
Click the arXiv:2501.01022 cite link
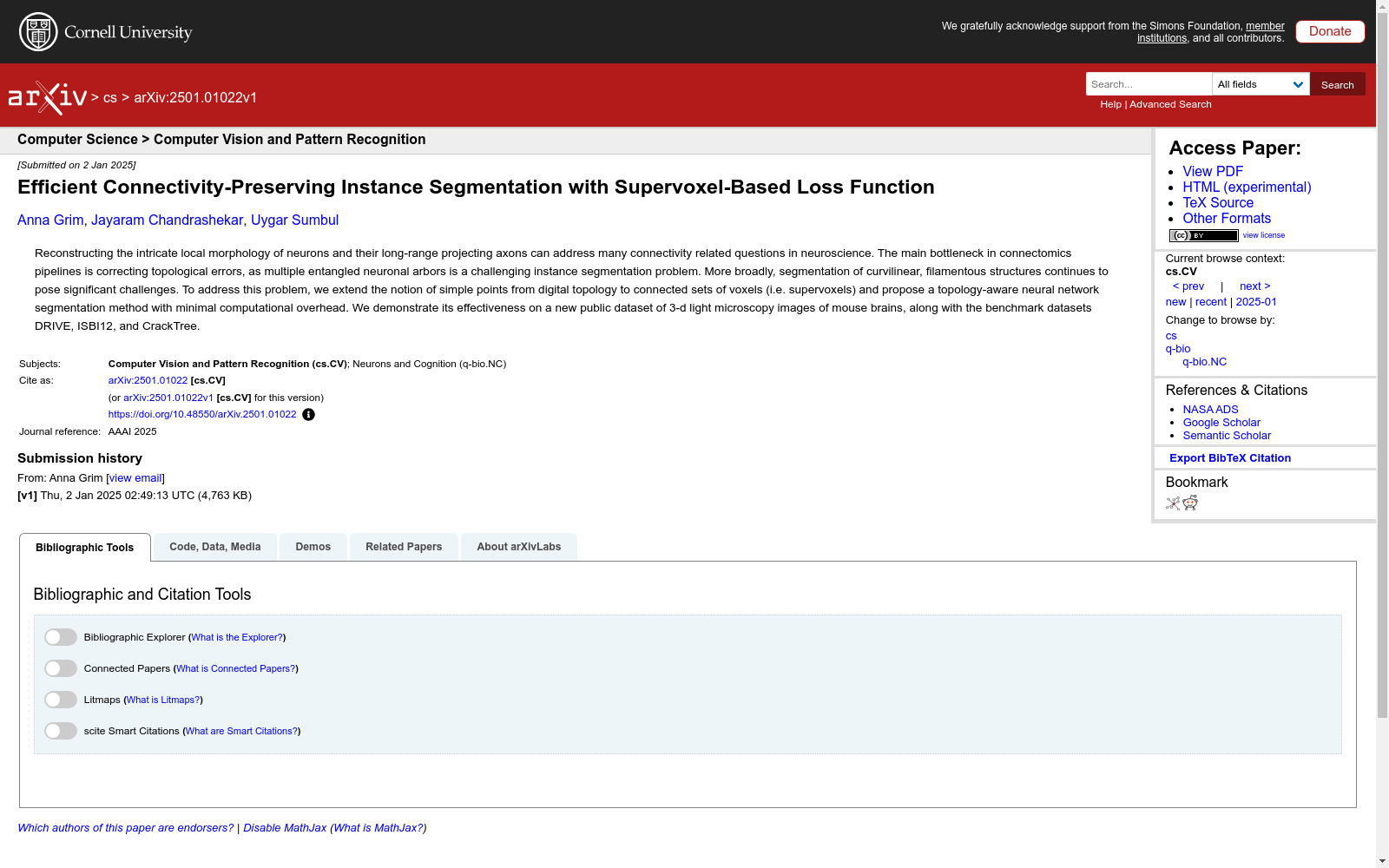coord(148,380)
